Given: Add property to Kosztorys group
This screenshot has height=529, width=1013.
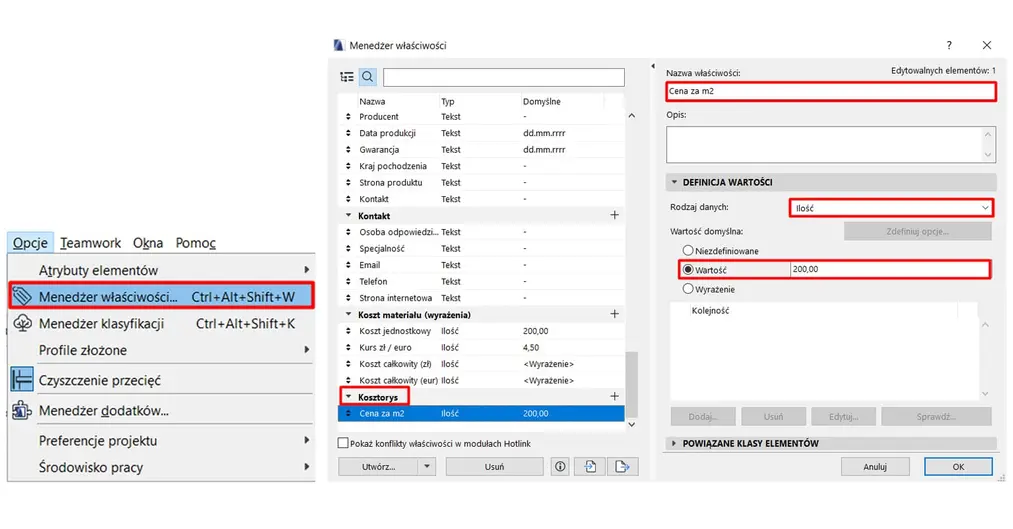Looking at the screenshot, I should [614, 396].
